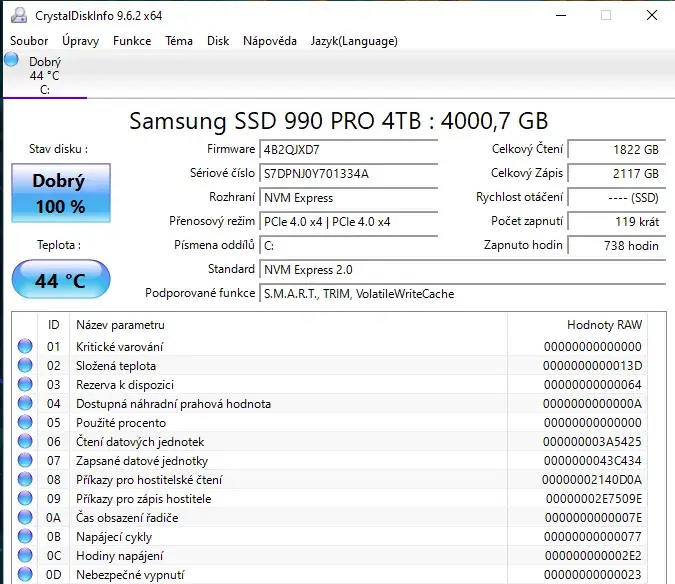Click the 44 °C temperature button
Image resolution: width=675 pixels, height=584 pixels.
click(61, 280)
